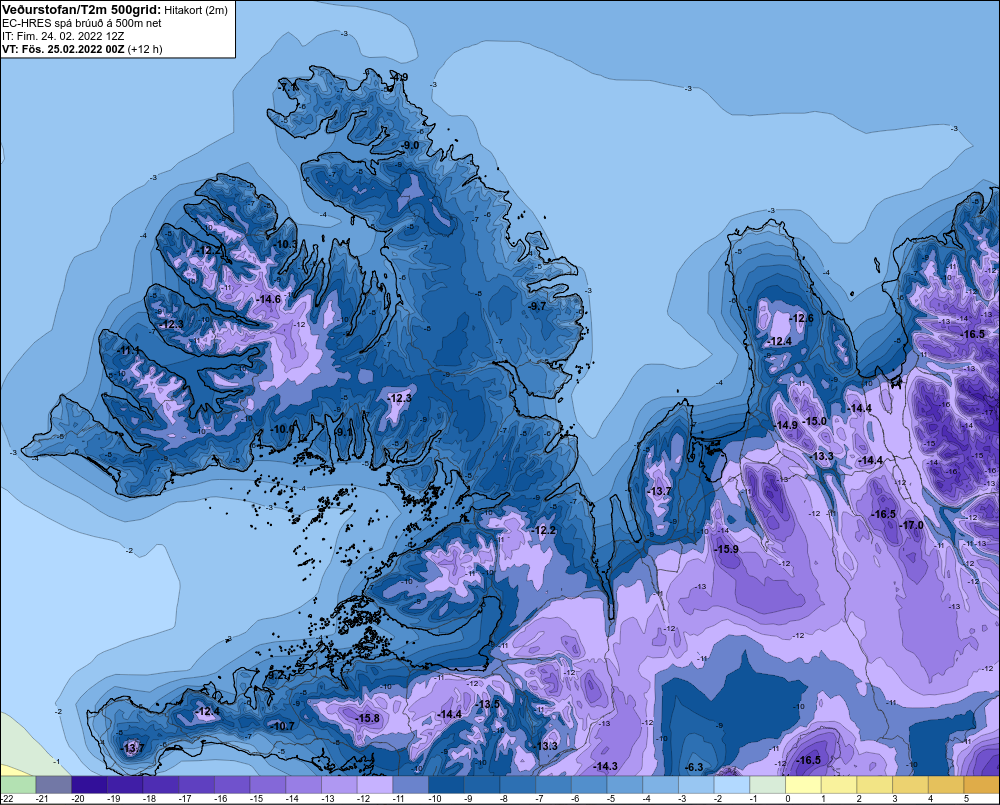Click the '-14.6' temperature value in the Westfjords
This screenshot has width=1000, height=805.
[268, 299]
